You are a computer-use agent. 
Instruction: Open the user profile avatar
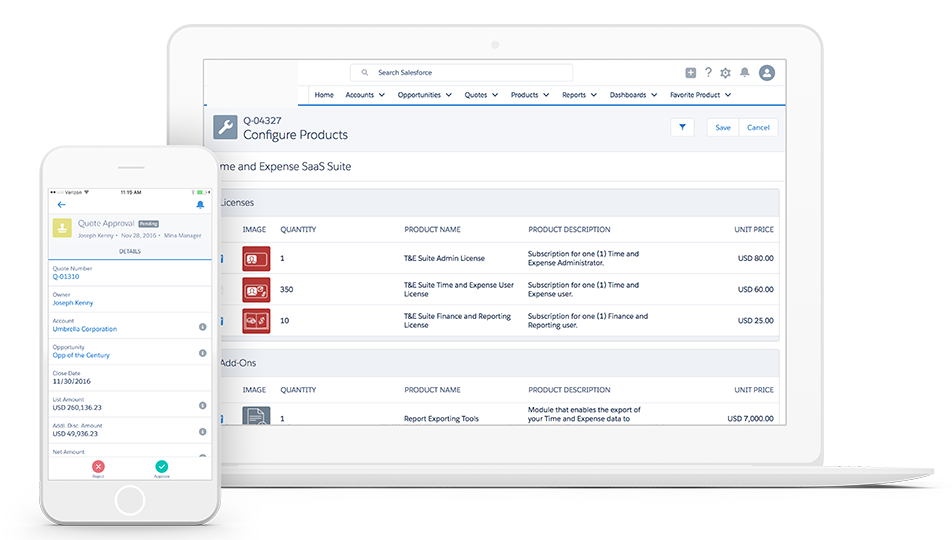point(767,73)
